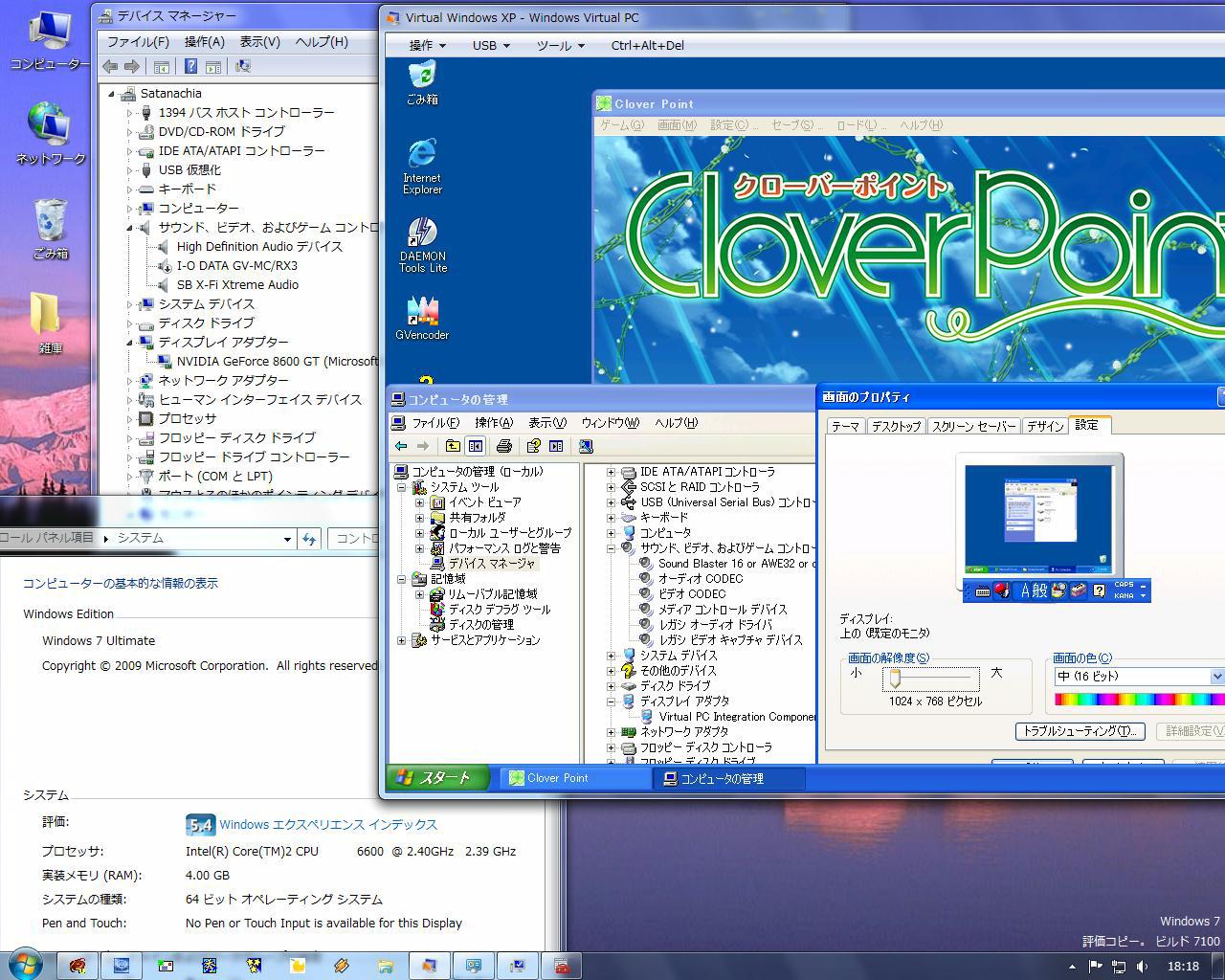Screen dimensions: 1225x980
Task: Click the XP スタート button
Action: (x=437, y=778)
